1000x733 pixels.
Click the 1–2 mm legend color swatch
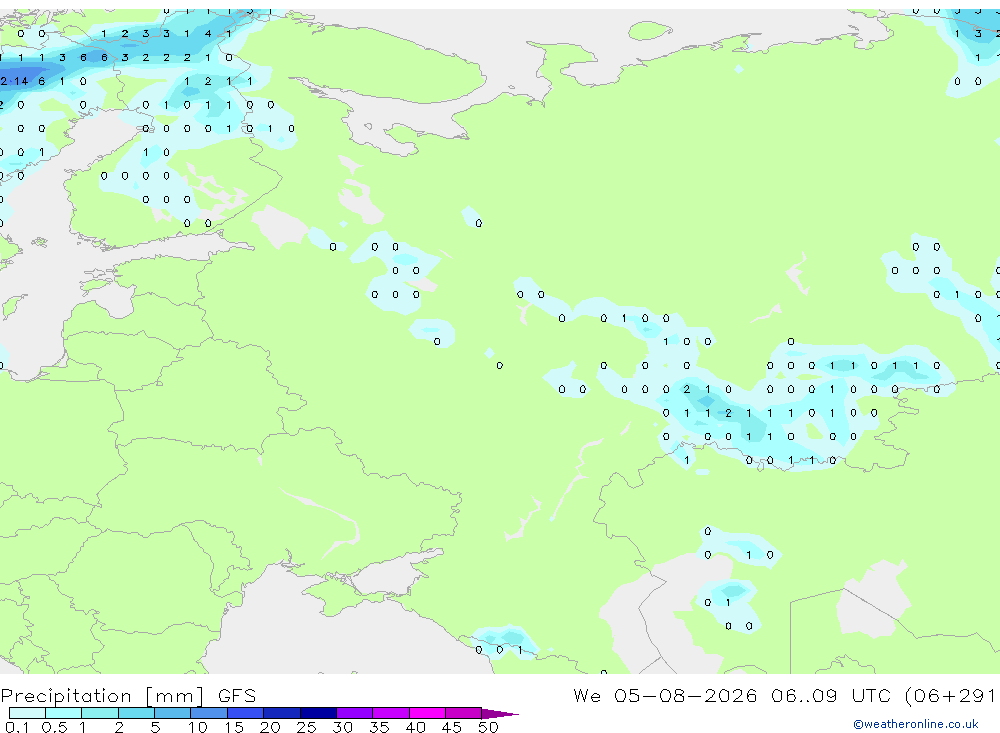[x=100, y=713]
